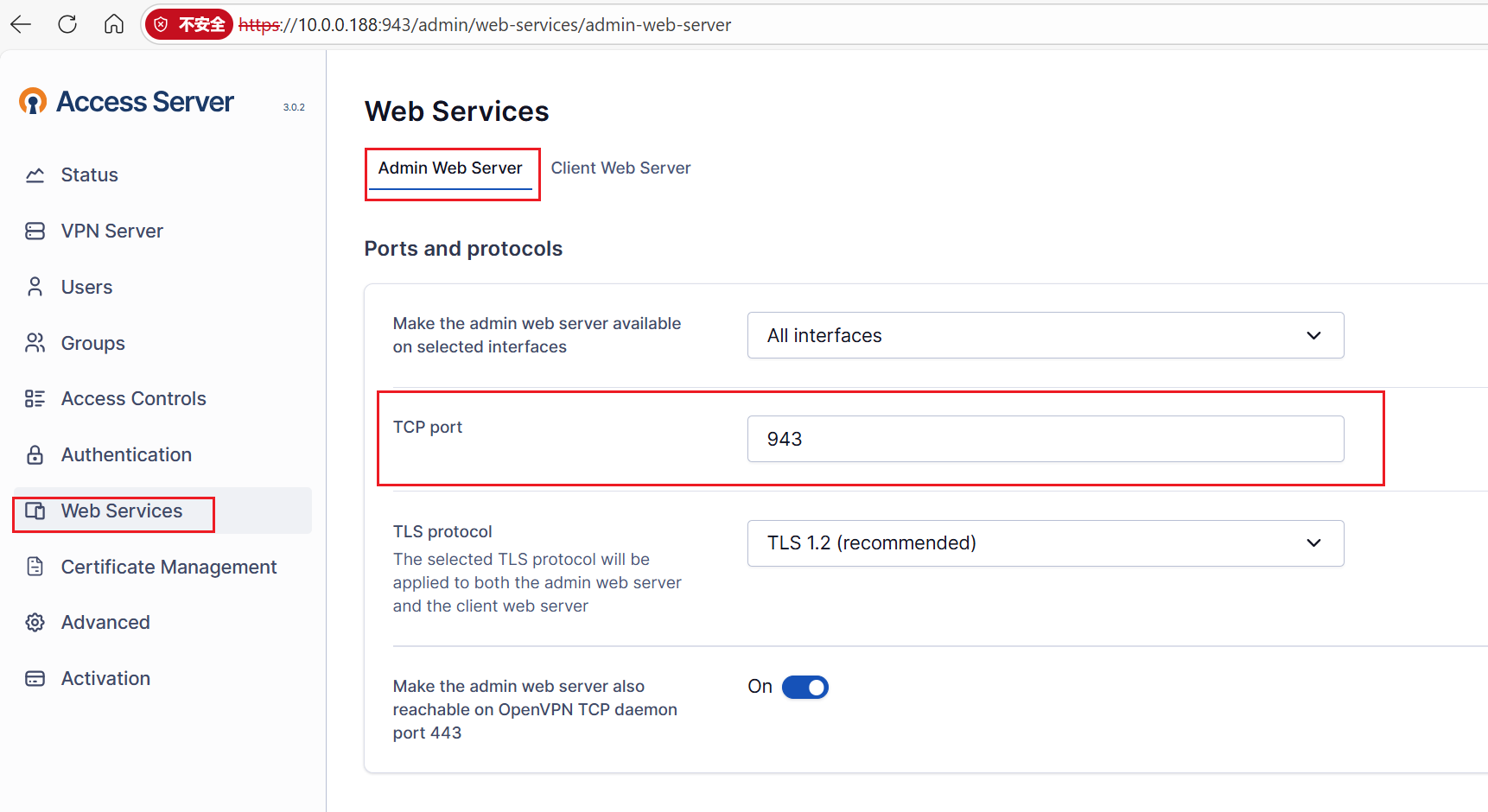1488x812 pixels.
Task: Toggle off admin web server on port 443
Action: [x=804, y=688]
